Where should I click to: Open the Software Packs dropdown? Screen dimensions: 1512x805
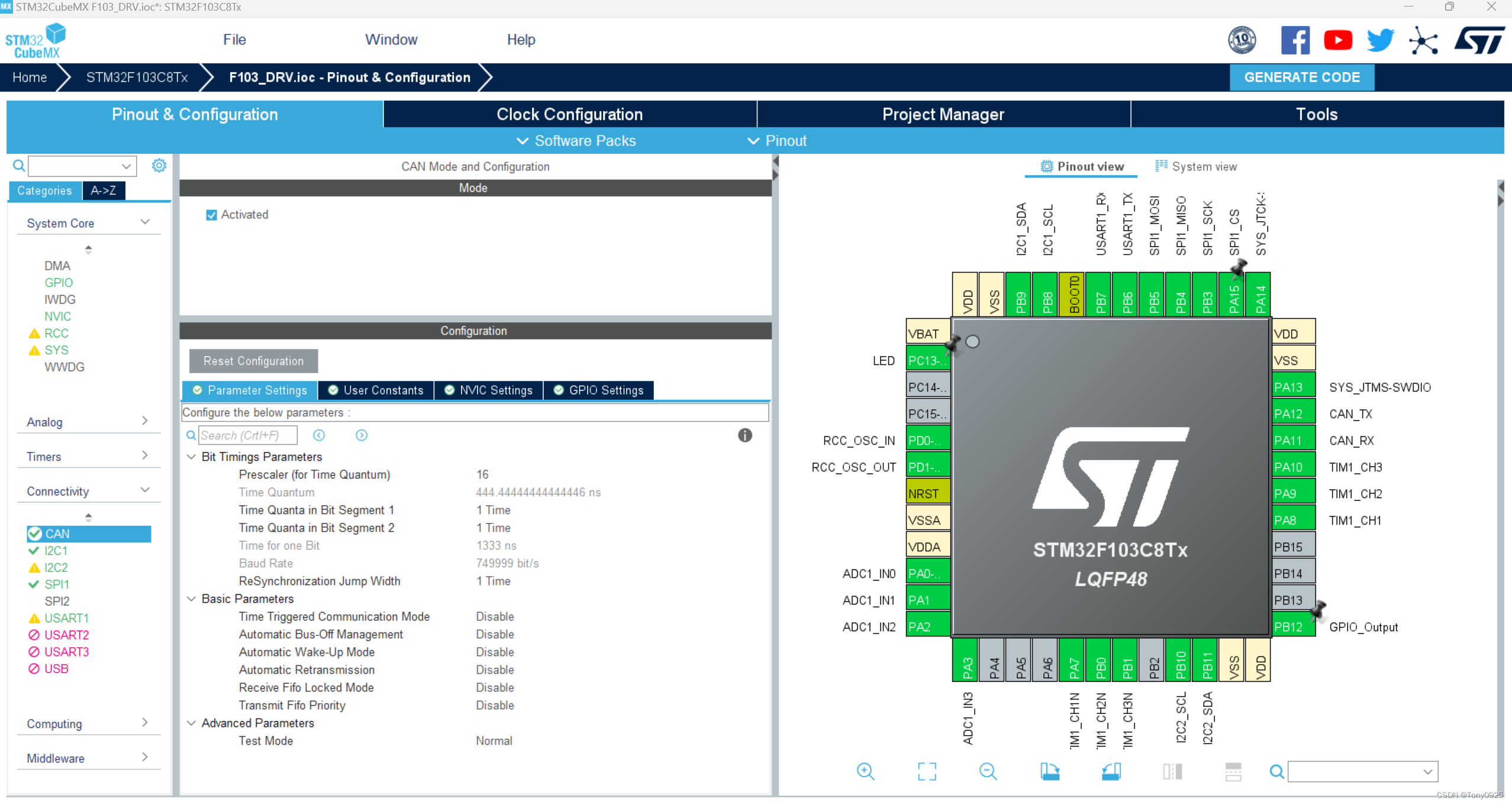click(575, 141)
